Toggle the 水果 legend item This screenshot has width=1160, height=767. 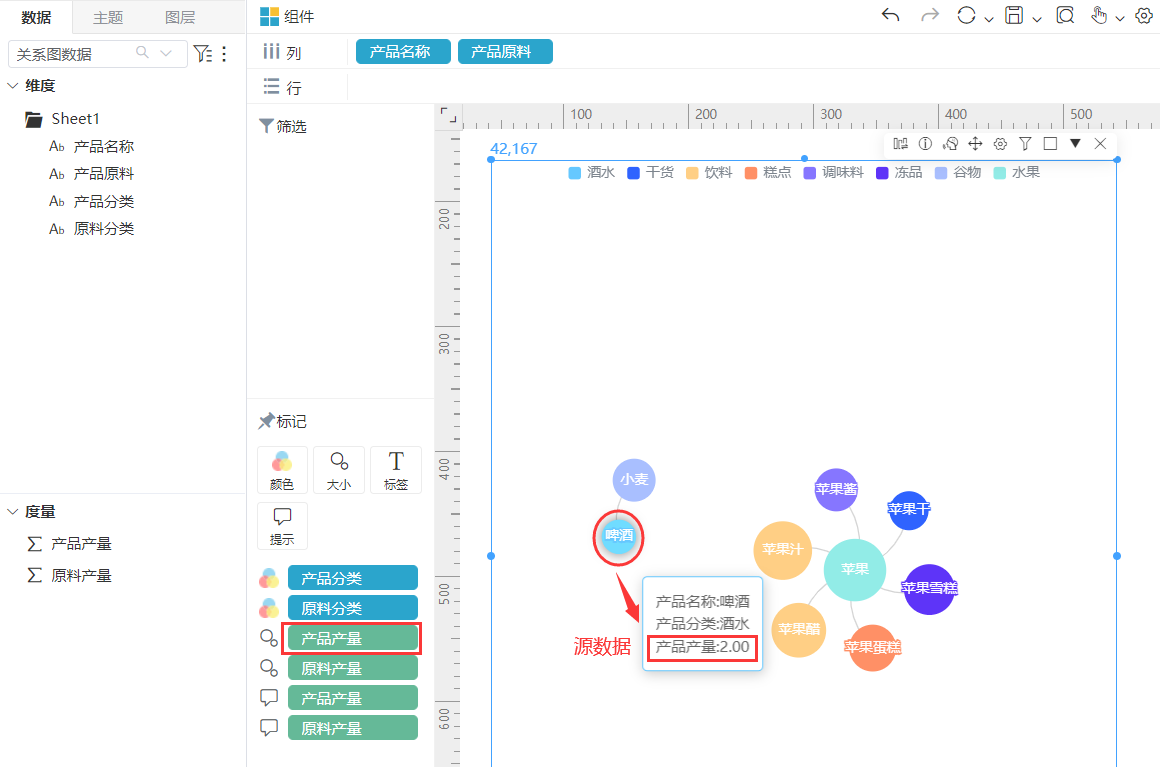(x=1016, y=172)
